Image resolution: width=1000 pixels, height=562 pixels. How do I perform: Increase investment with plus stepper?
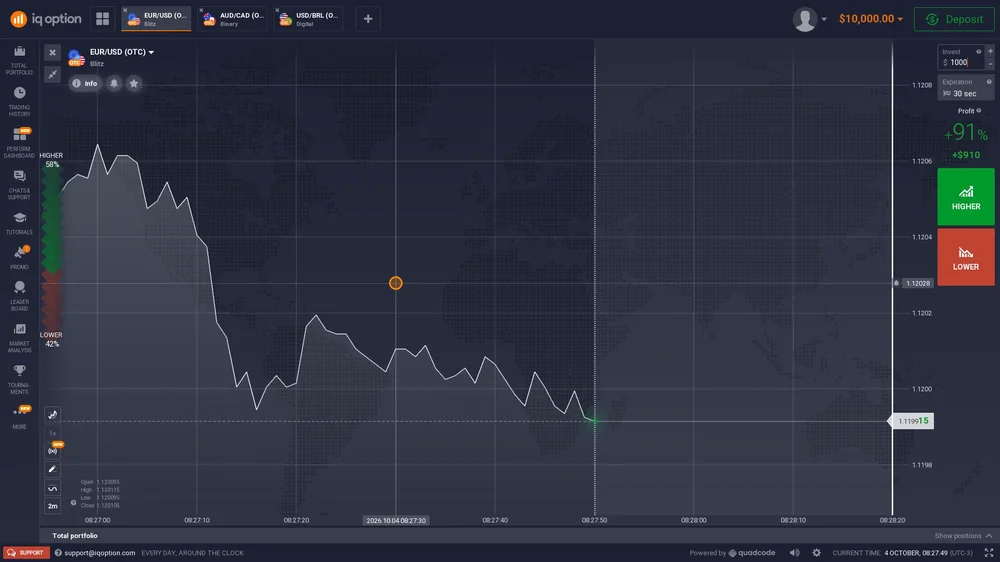click(990, 51)
